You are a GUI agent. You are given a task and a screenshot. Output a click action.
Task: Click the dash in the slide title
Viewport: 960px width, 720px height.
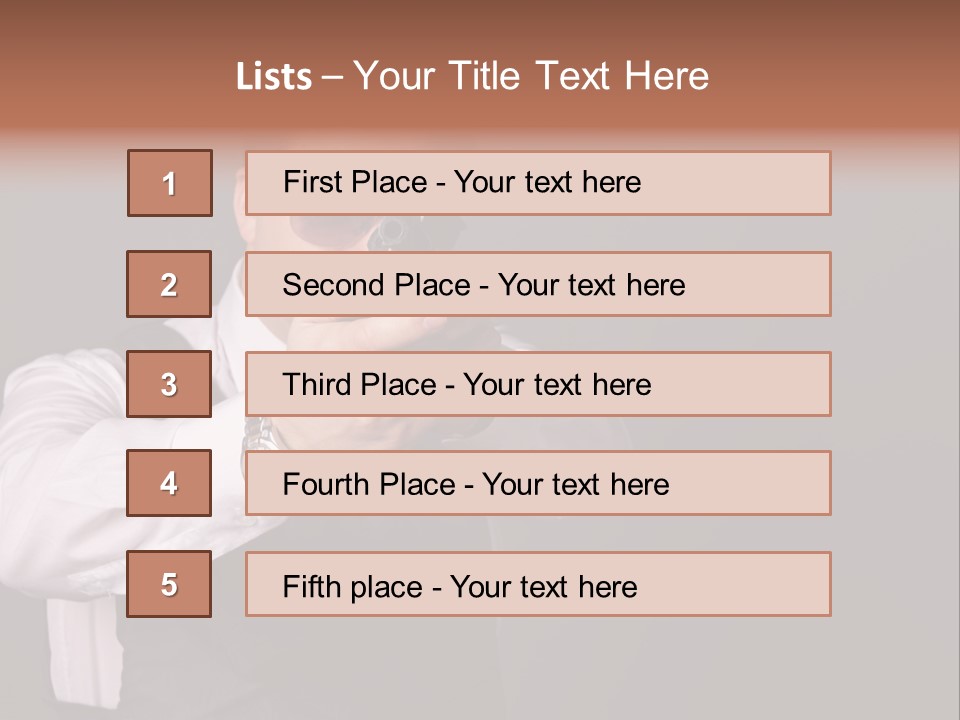coord(332,77)
